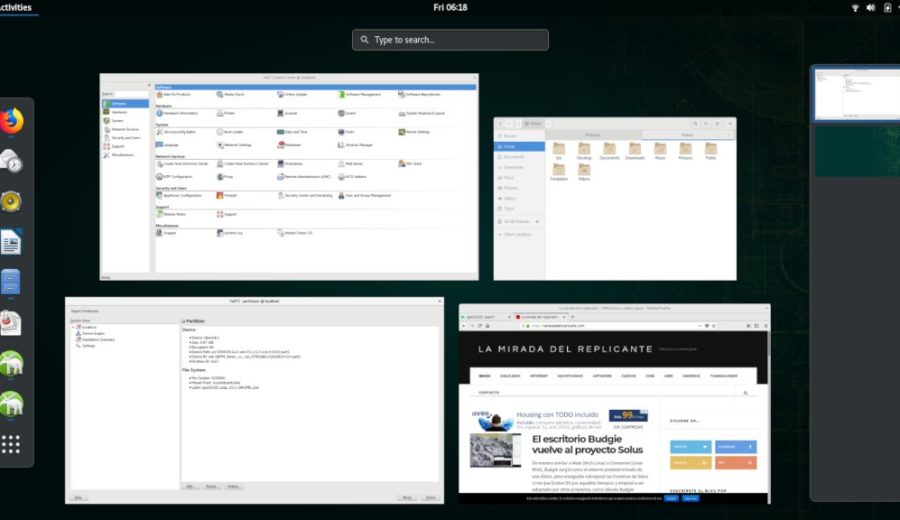This screenshot has width=900, height=520.
Task: Open the clock showing Fri 06:18
Action: tap(450, 7)
